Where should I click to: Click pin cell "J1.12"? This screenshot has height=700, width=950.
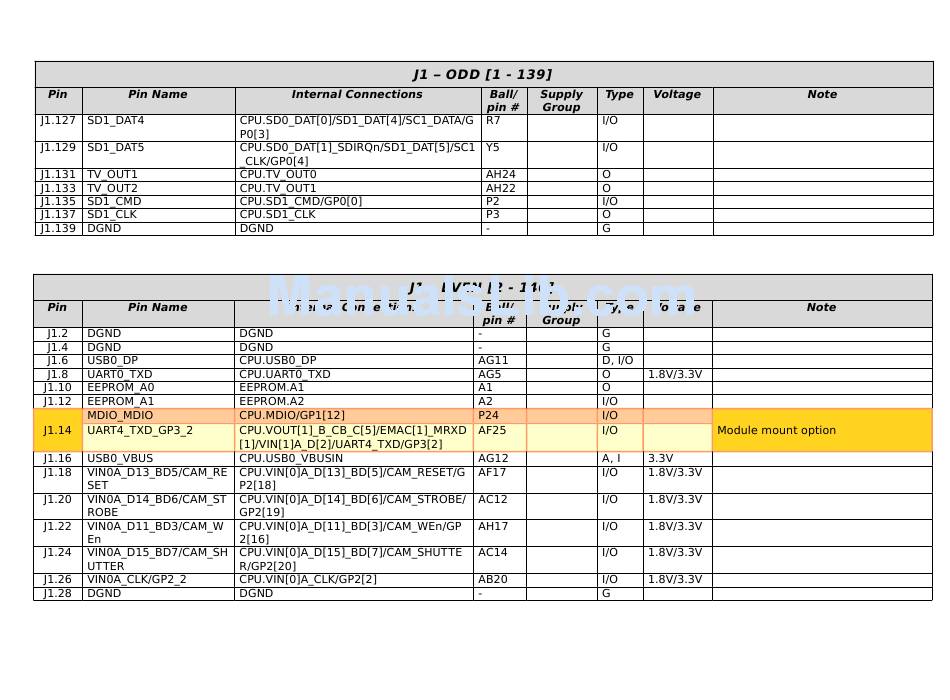tap(58, 401)
